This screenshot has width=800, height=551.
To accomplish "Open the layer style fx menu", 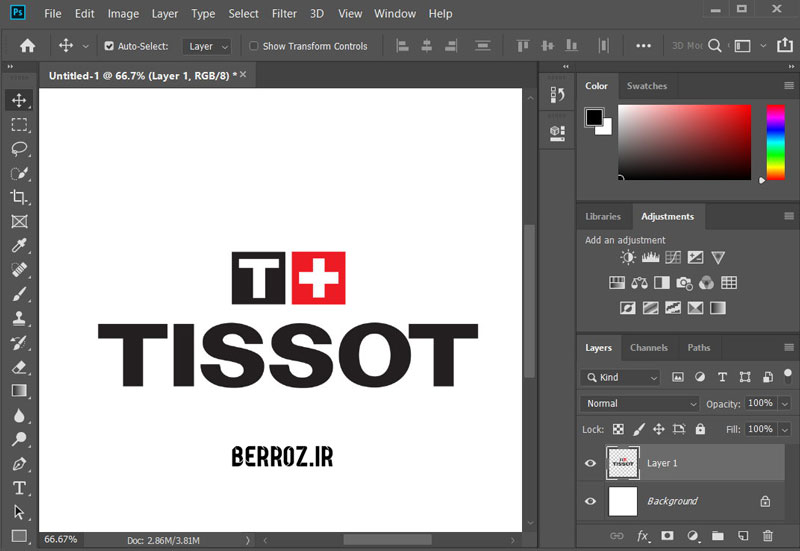I will pyautogui.click(x=643, y=536).
